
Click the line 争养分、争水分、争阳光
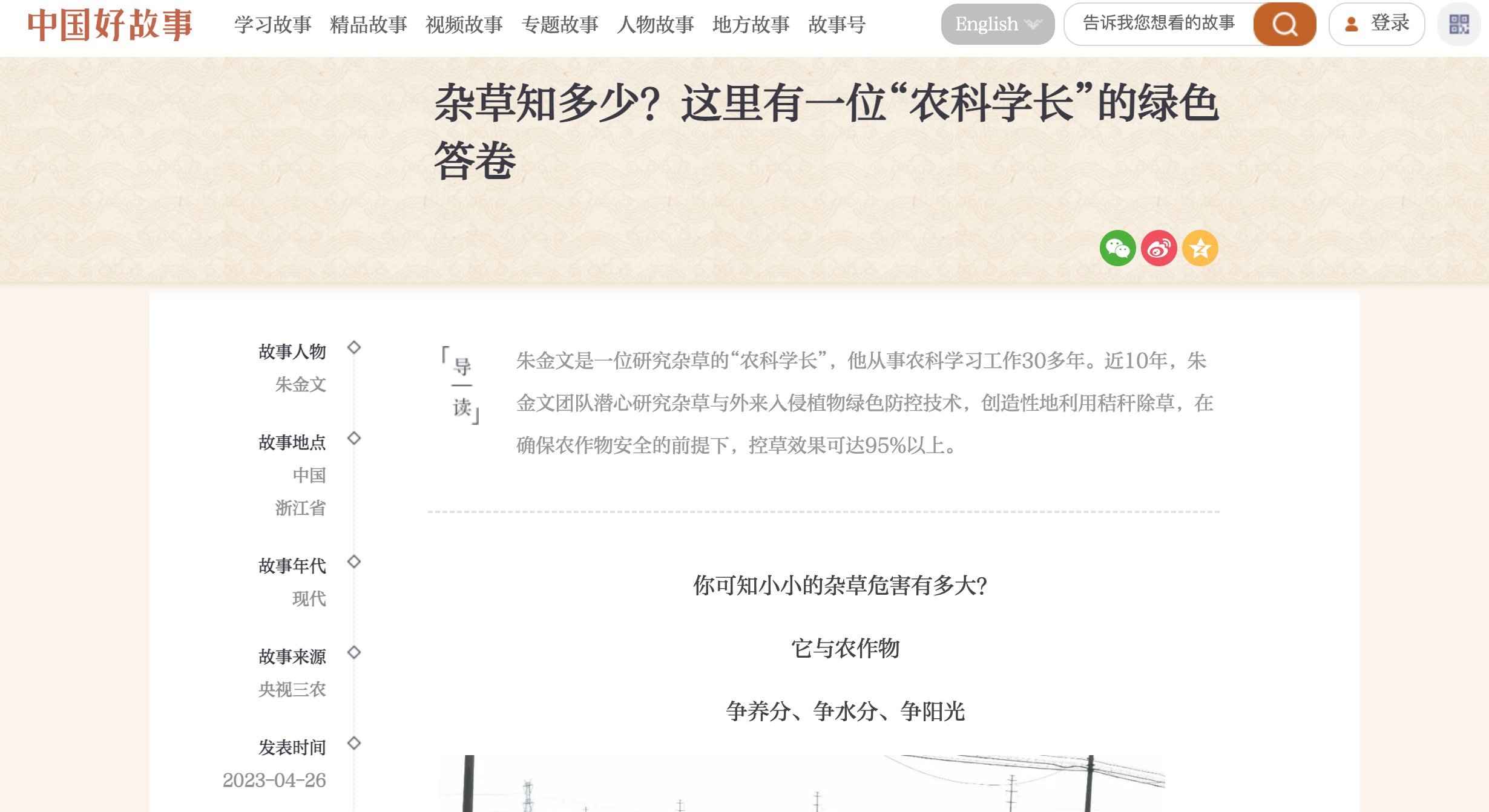point(846,711)
